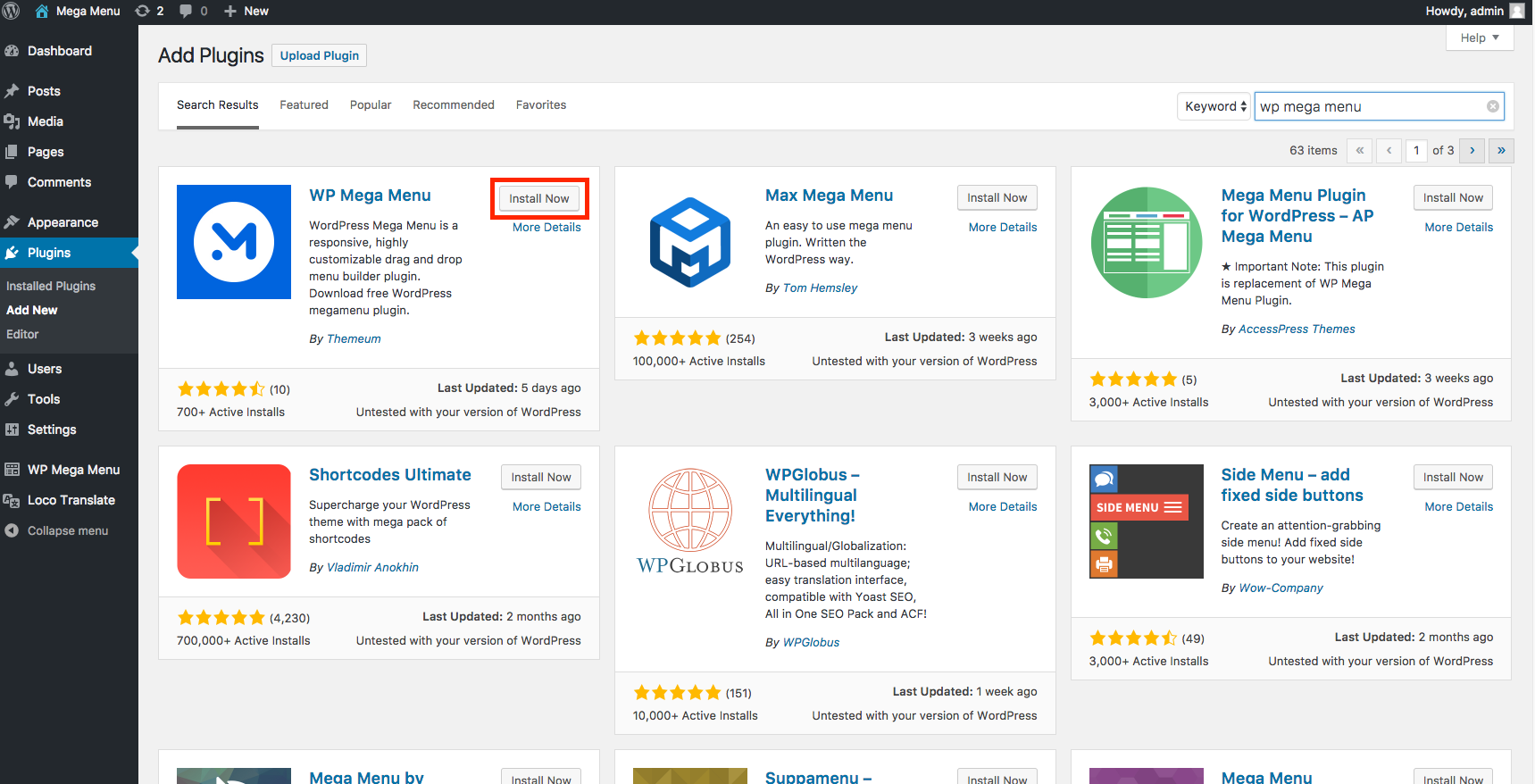Click the Max Mega Menu plugin logo
The width and height of the screenshot is (1535, 784).
tap(690, 242)
